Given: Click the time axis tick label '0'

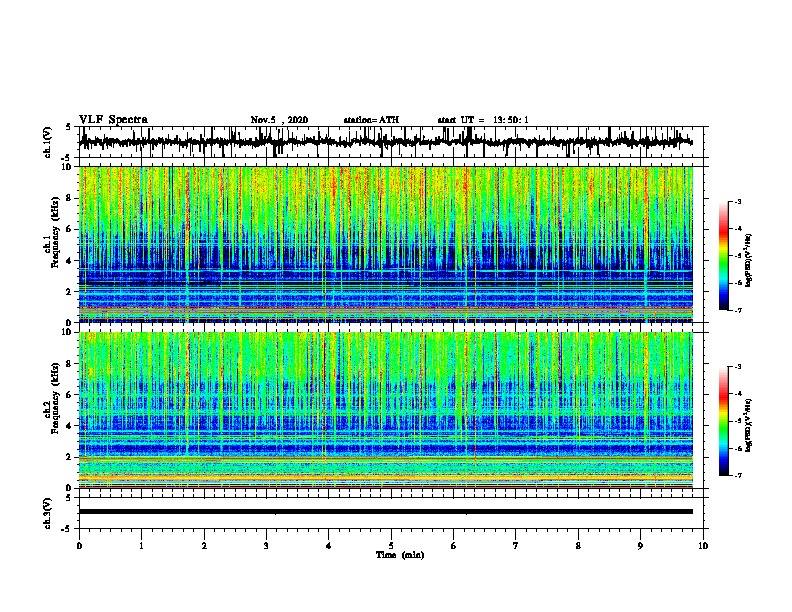Looking at the screenshot, I should pos(79,546).
